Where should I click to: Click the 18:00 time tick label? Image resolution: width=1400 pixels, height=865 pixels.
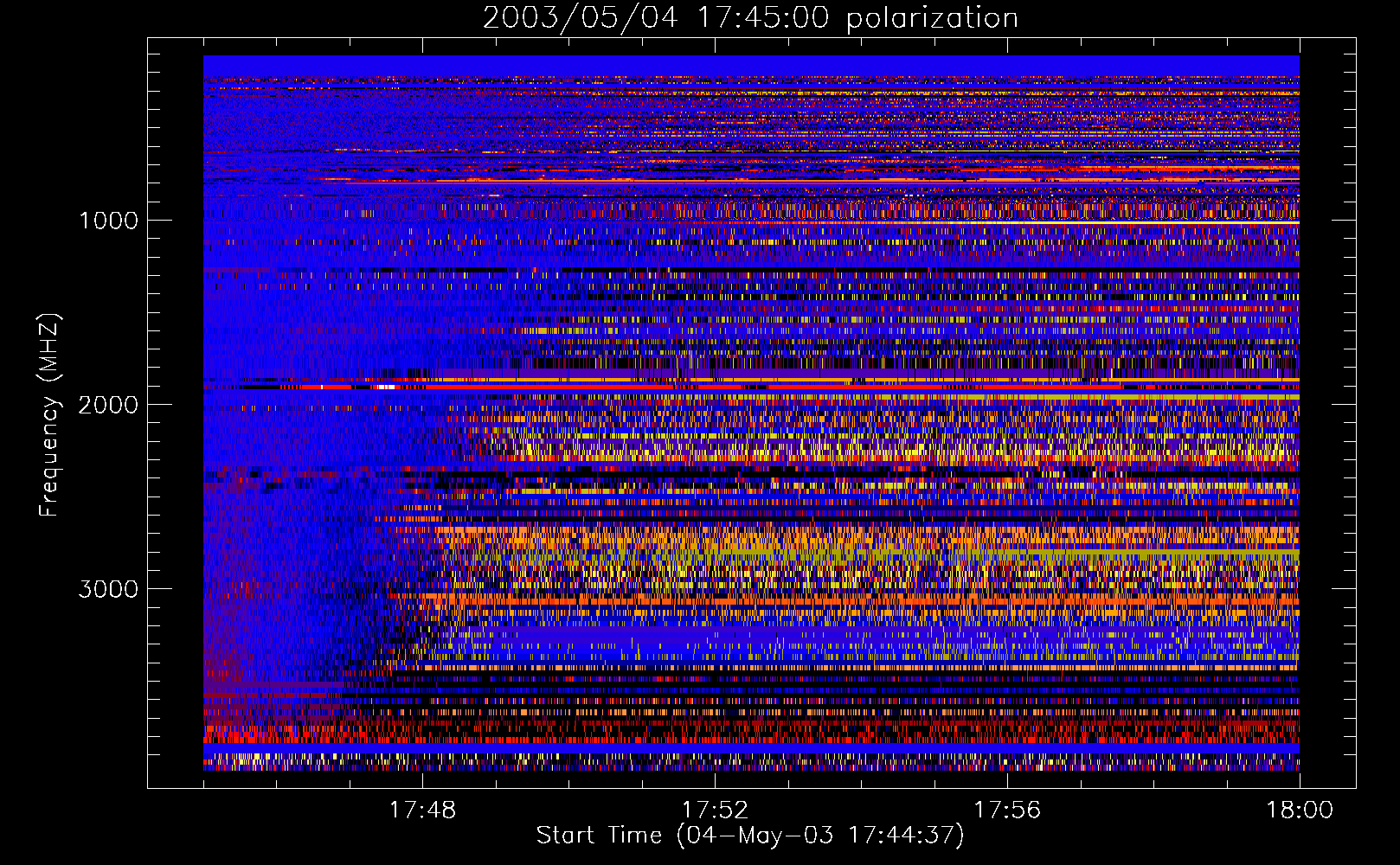(1300, 810)
